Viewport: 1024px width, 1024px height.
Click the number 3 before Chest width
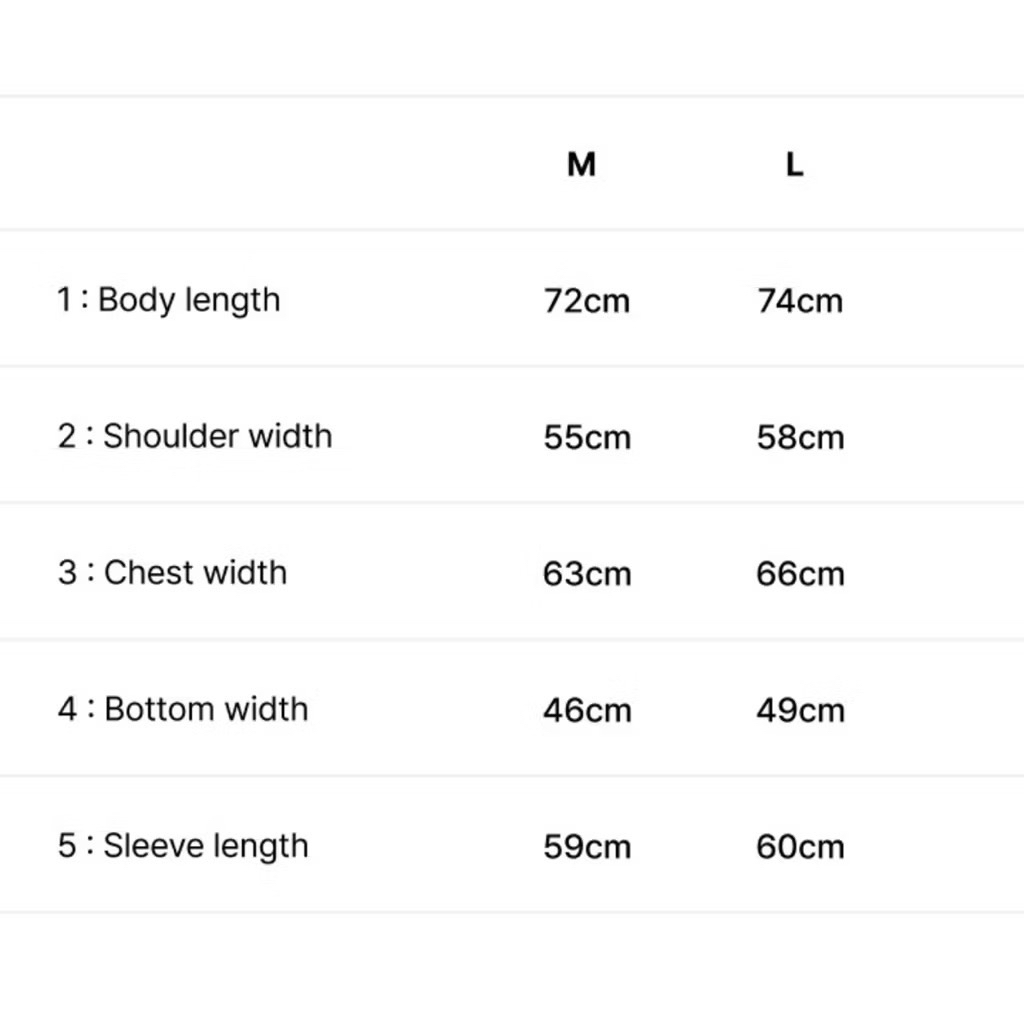coord(67,573)
